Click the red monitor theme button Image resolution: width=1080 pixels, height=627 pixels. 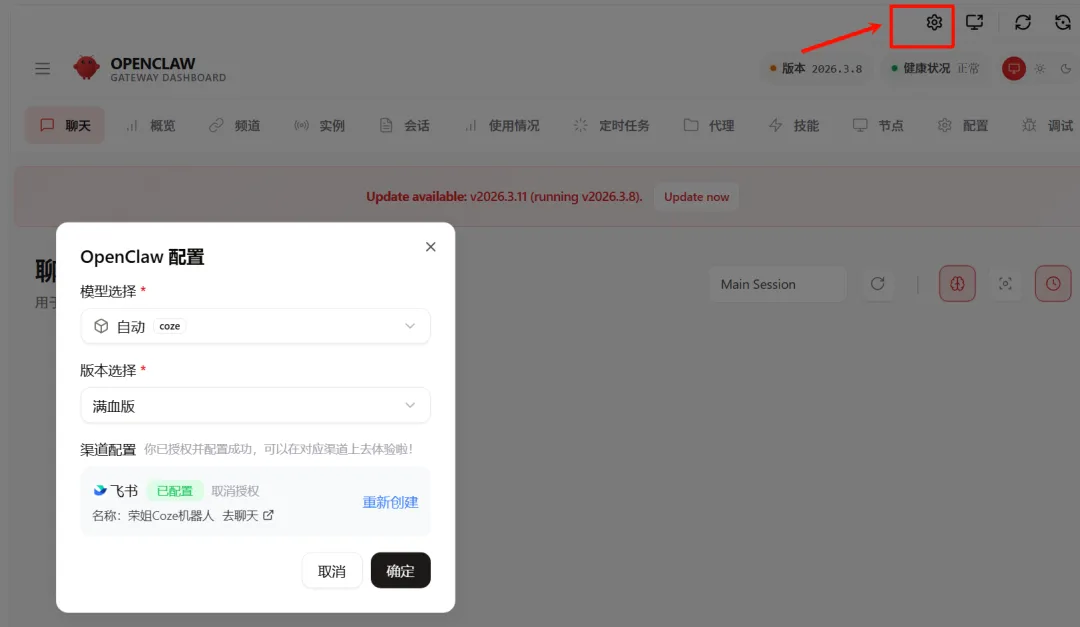click(1013, 68)
